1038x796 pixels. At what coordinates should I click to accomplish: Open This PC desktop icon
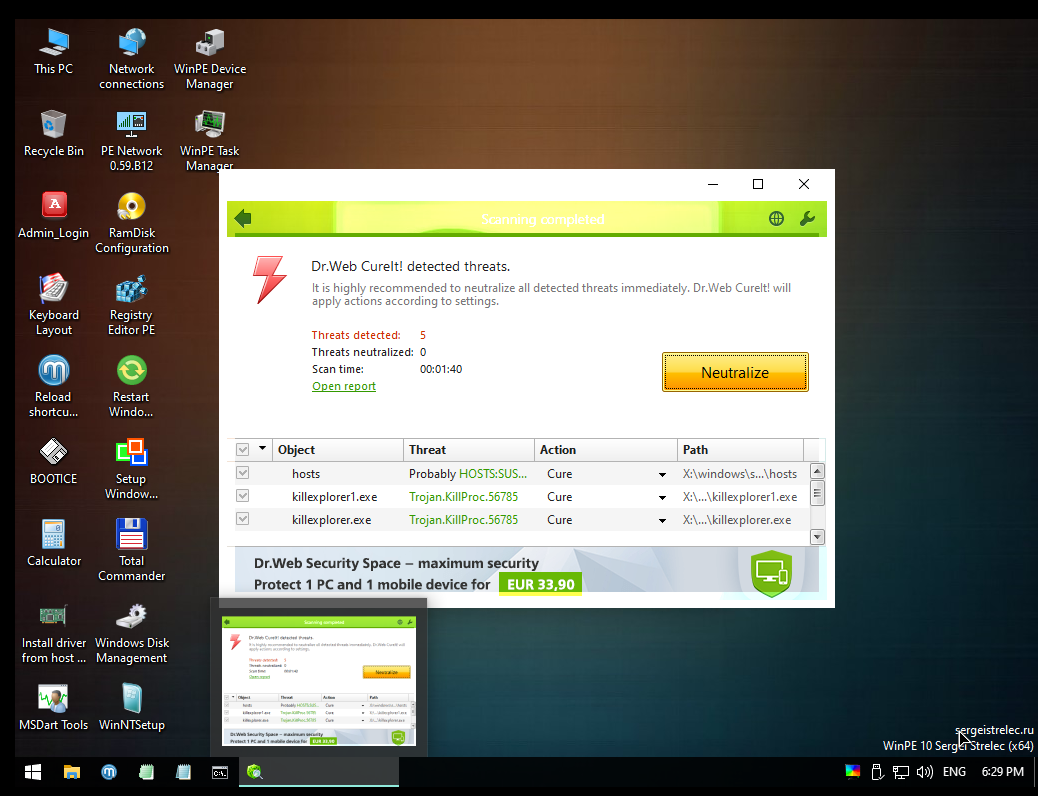click(x=54, y=52)
